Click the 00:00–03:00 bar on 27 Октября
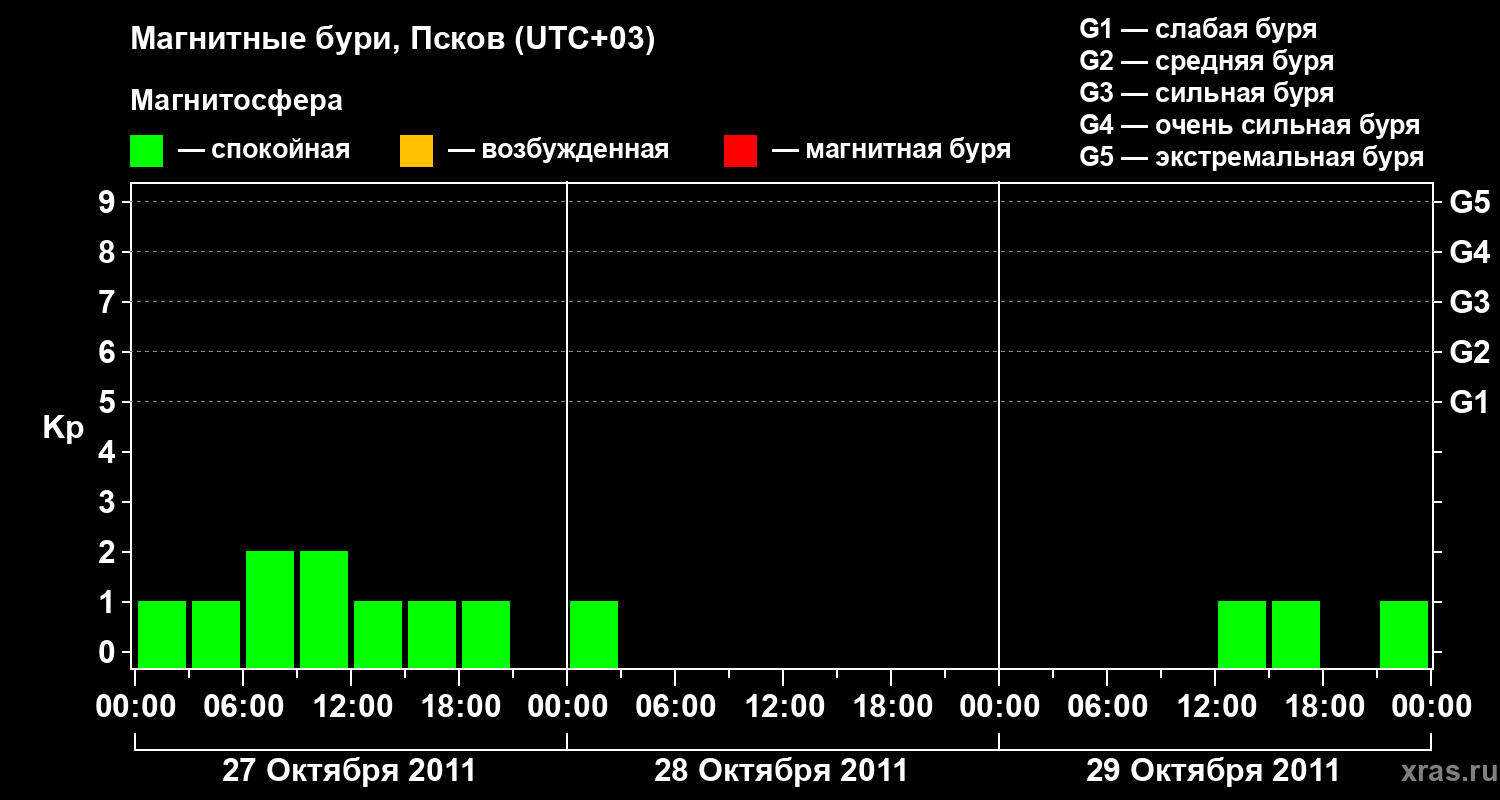 [x=162, y=634]
